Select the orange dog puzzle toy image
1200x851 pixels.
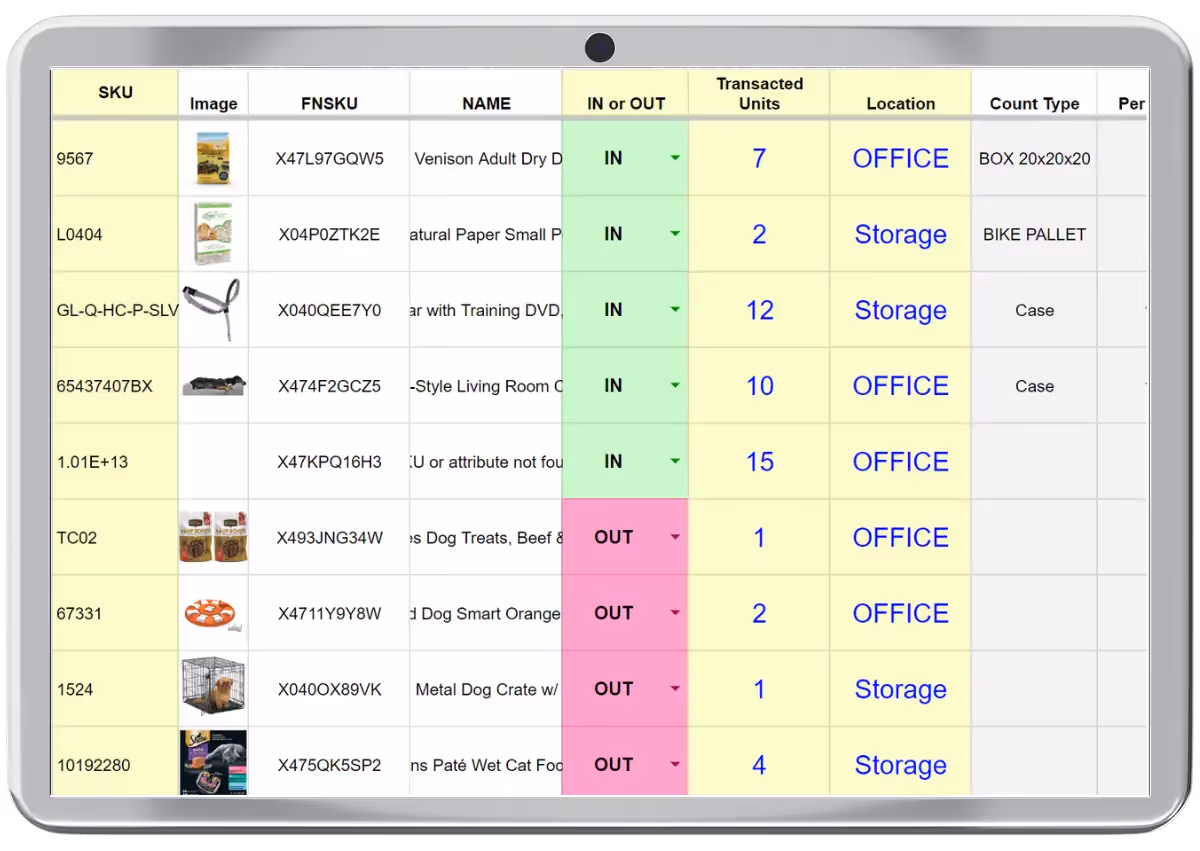click(213, 613)
